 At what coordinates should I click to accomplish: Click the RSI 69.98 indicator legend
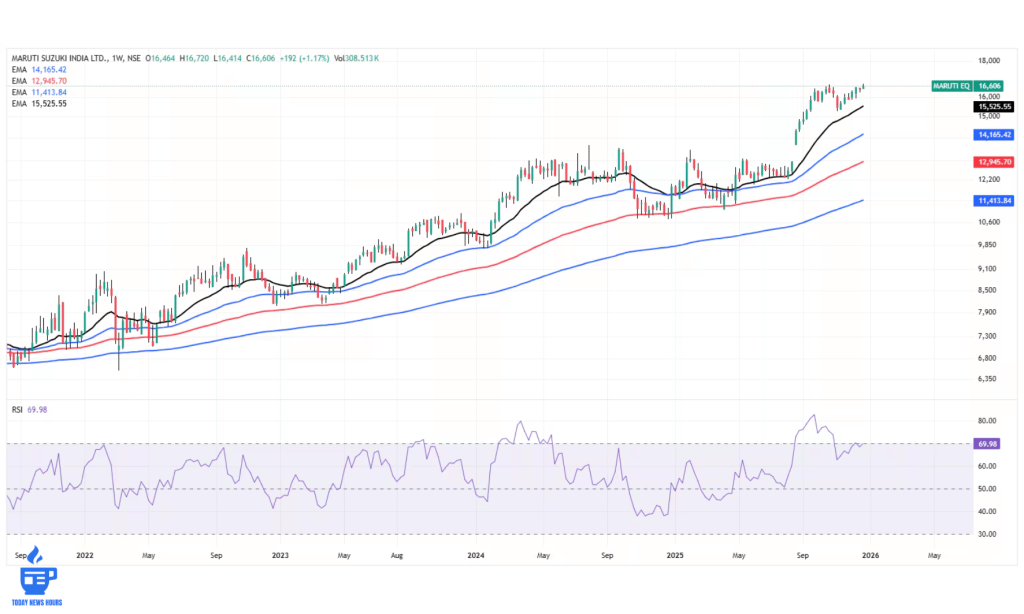[x=30, y=411]
